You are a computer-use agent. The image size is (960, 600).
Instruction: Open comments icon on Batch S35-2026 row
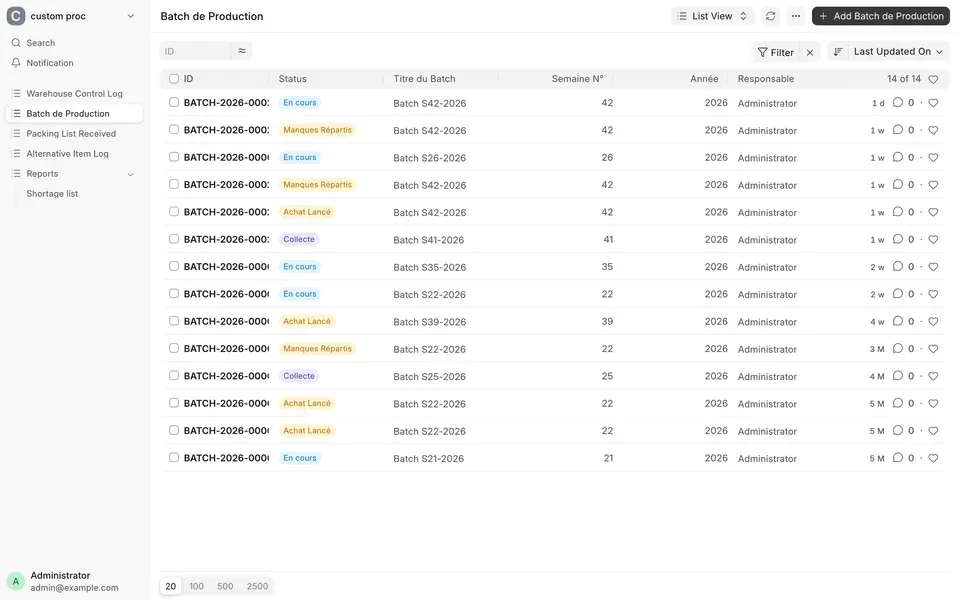click(x=898, y=266)
